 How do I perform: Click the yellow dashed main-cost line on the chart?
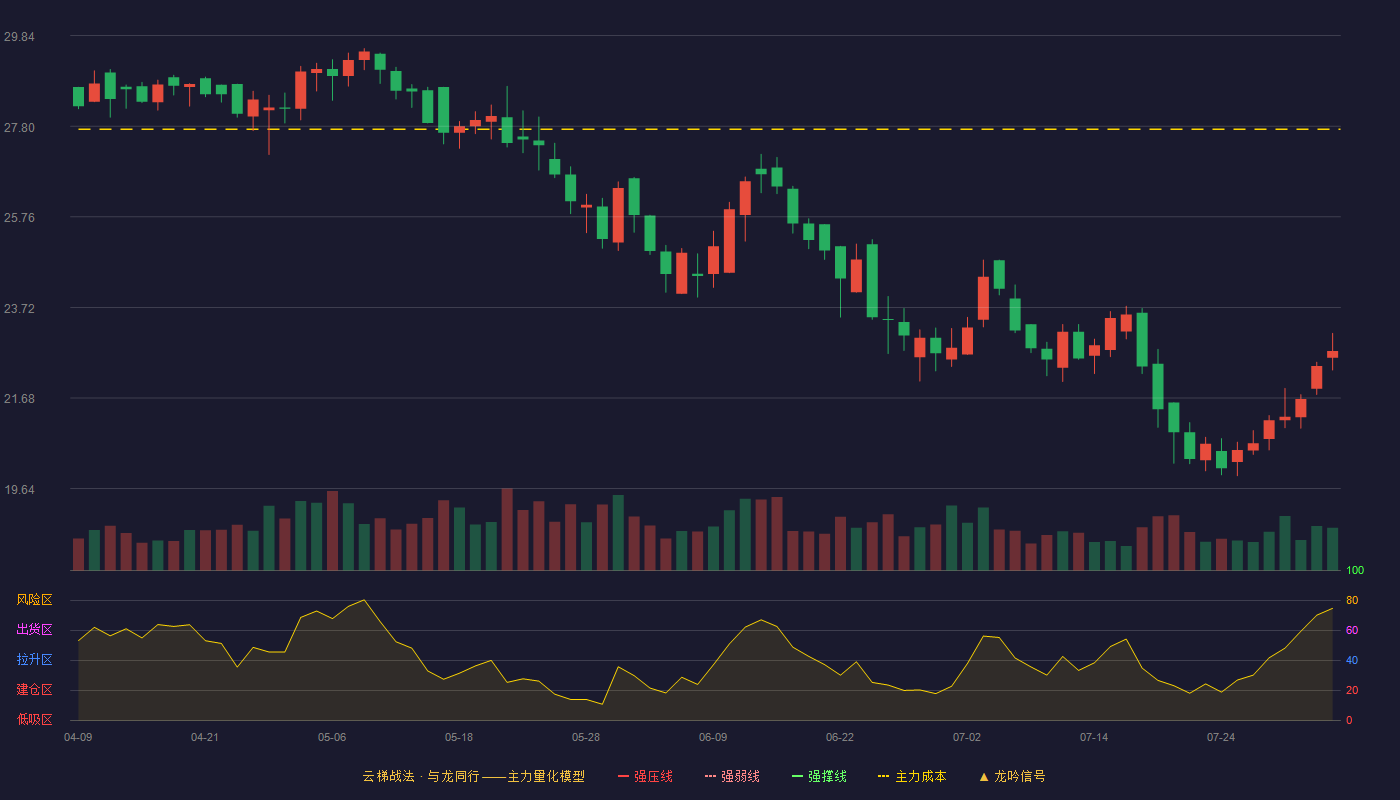click(x=709, y=129)
